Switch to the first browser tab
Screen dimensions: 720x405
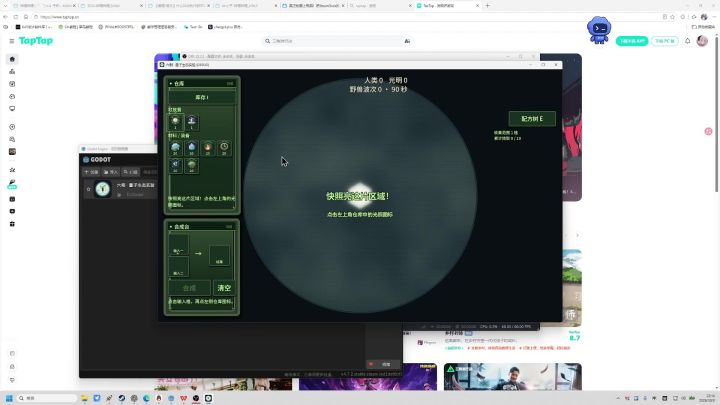45,6
